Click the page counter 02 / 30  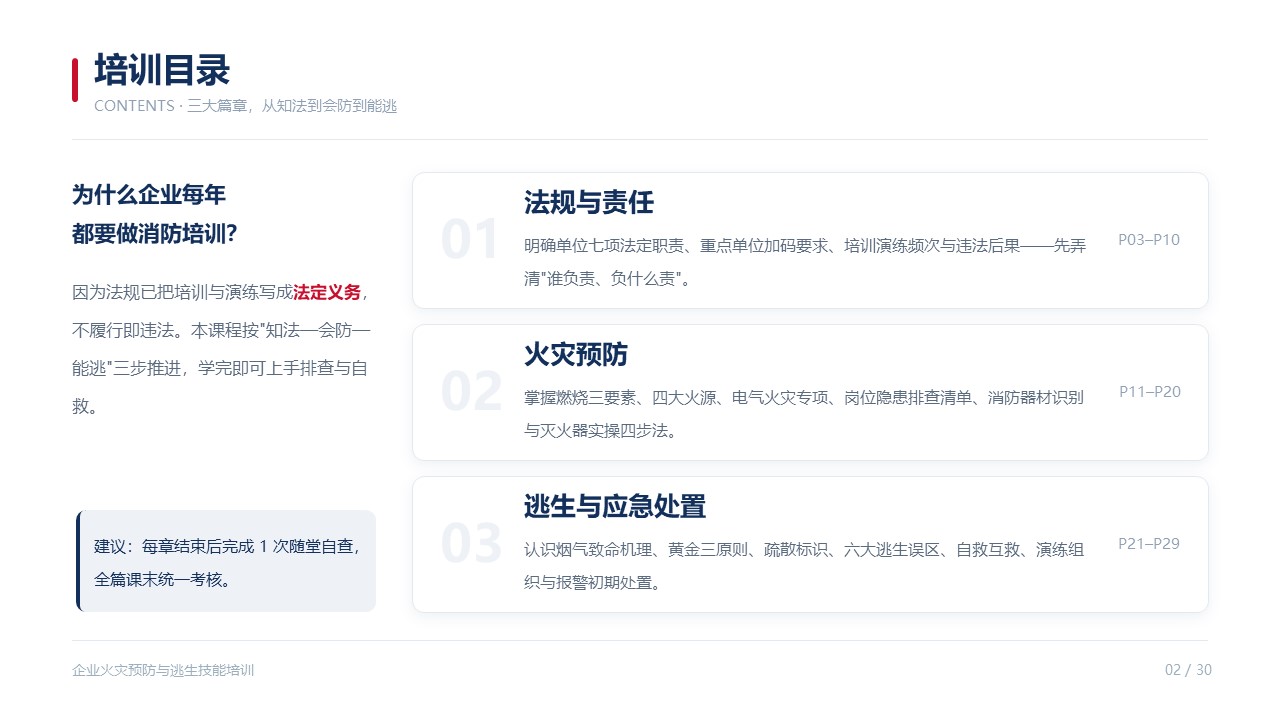(x=1188, y=670)
